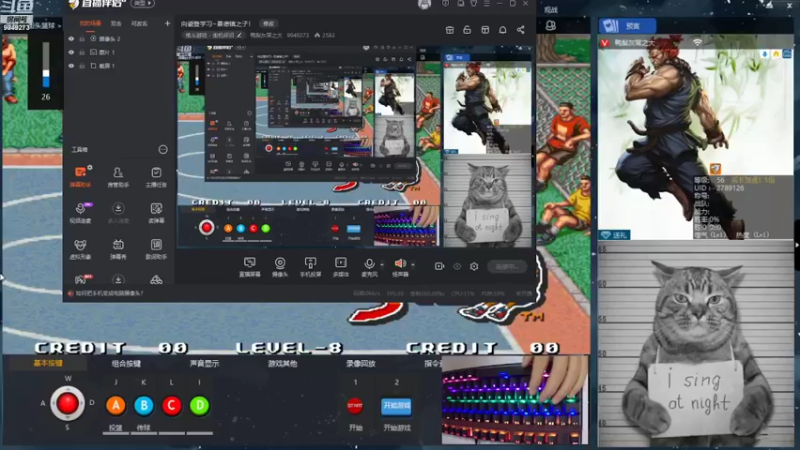Select the large RGB keyboard webcam thumbnail
The height and width of the screenshot is (450, 800).
(515, 400)
